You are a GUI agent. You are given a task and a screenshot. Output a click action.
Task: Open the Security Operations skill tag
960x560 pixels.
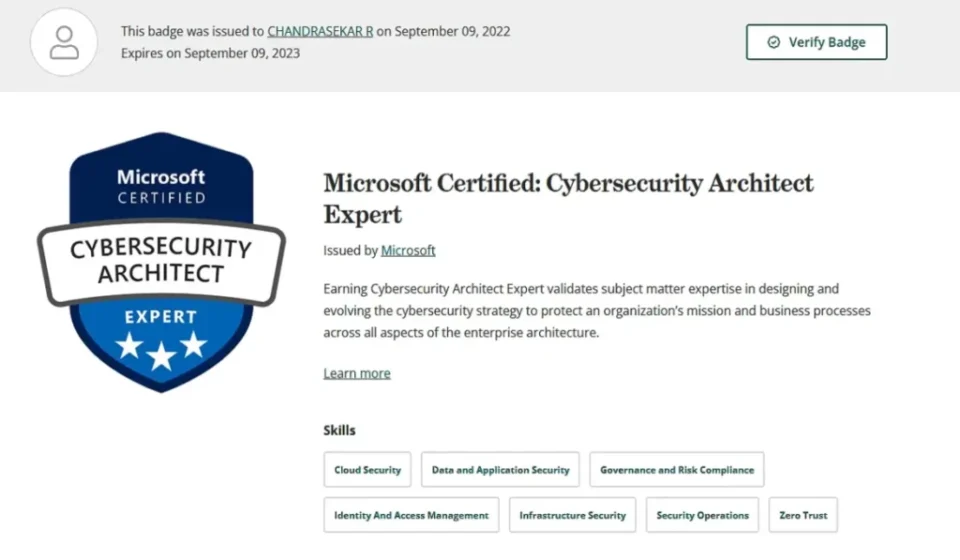point(702,515)
